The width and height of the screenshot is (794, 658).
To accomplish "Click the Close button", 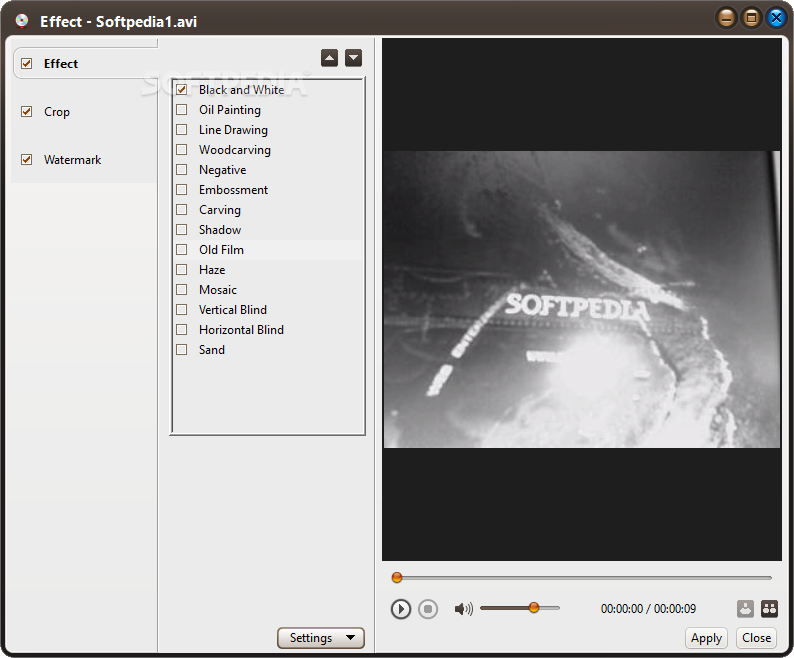I will coord(757,638).
